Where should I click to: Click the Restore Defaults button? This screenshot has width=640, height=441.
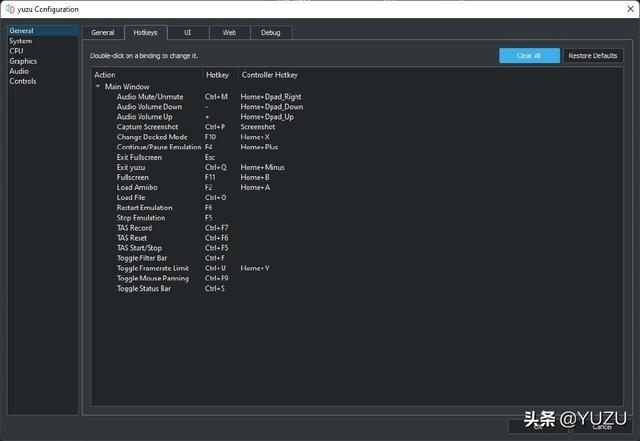[593, 56]
